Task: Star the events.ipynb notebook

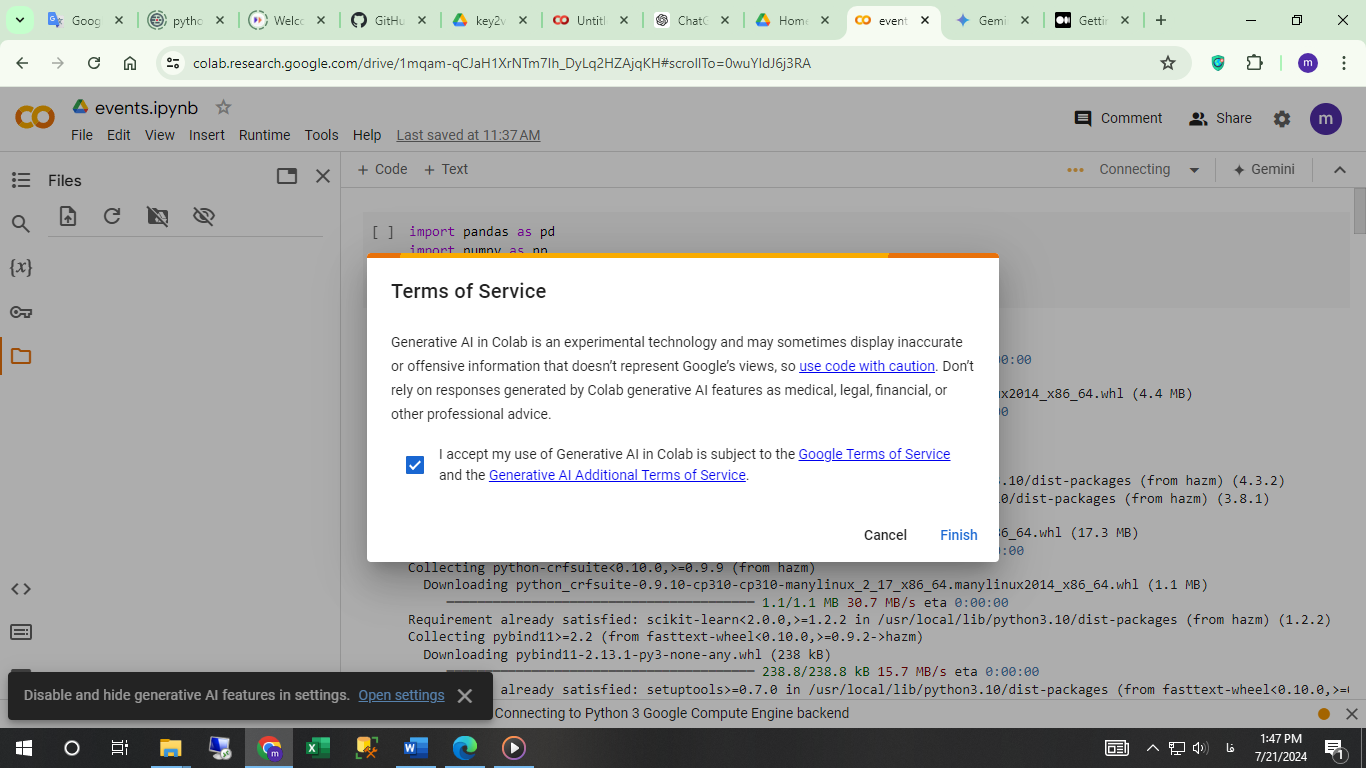Action: [224, 107]
